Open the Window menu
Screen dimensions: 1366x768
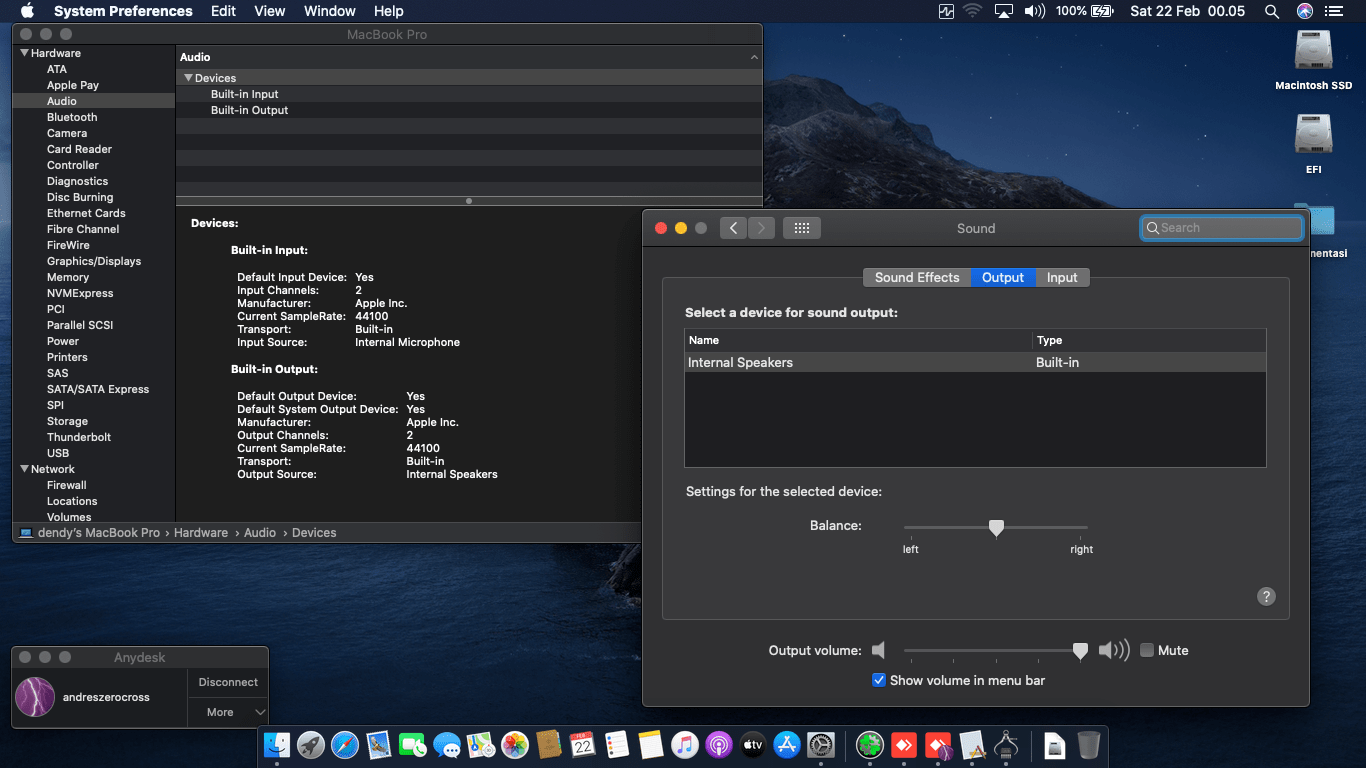point(329,11)
